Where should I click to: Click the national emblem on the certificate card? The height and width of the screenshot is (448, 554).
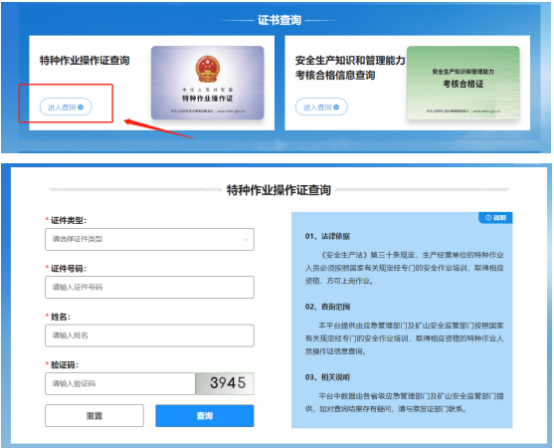point(207,69)
